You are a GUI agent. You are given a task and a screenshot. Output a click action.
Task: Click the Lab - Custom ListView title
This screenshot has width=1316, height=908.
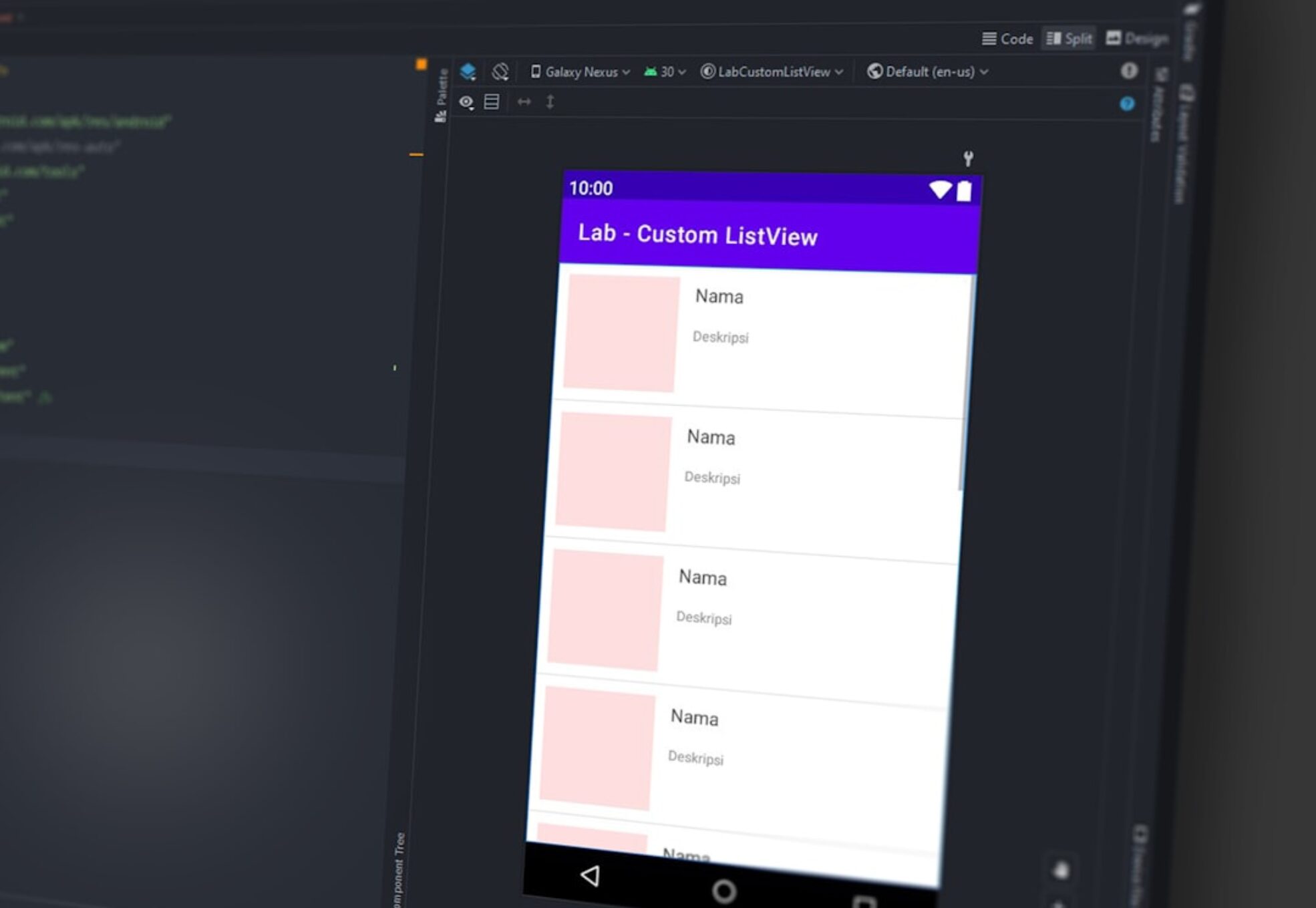697,235
